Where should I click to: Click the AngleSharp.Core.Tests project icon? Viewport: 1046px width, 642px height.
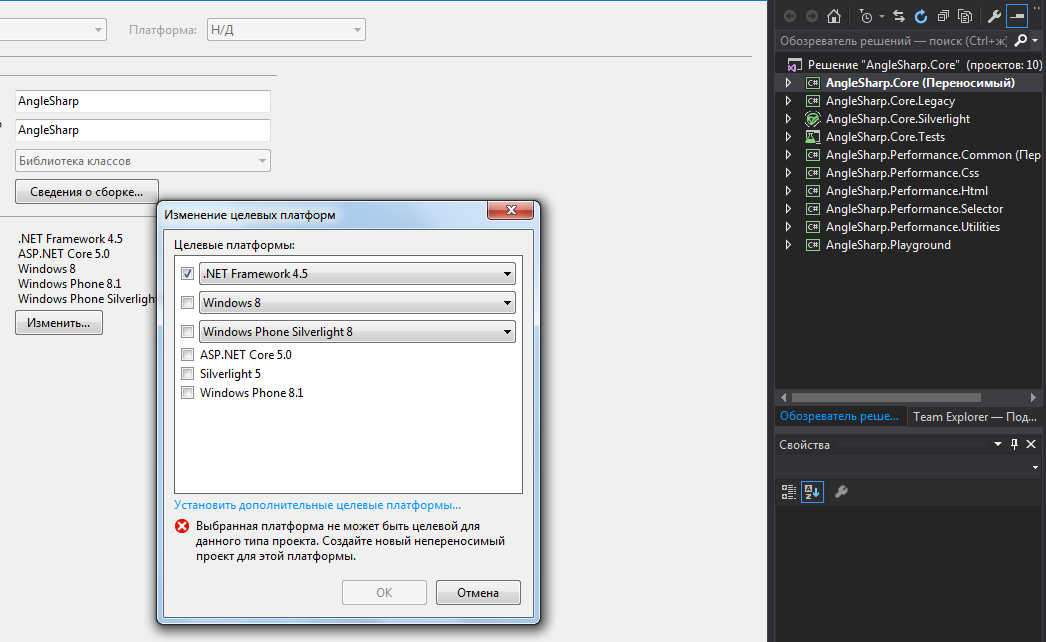[x=812, y=137]
